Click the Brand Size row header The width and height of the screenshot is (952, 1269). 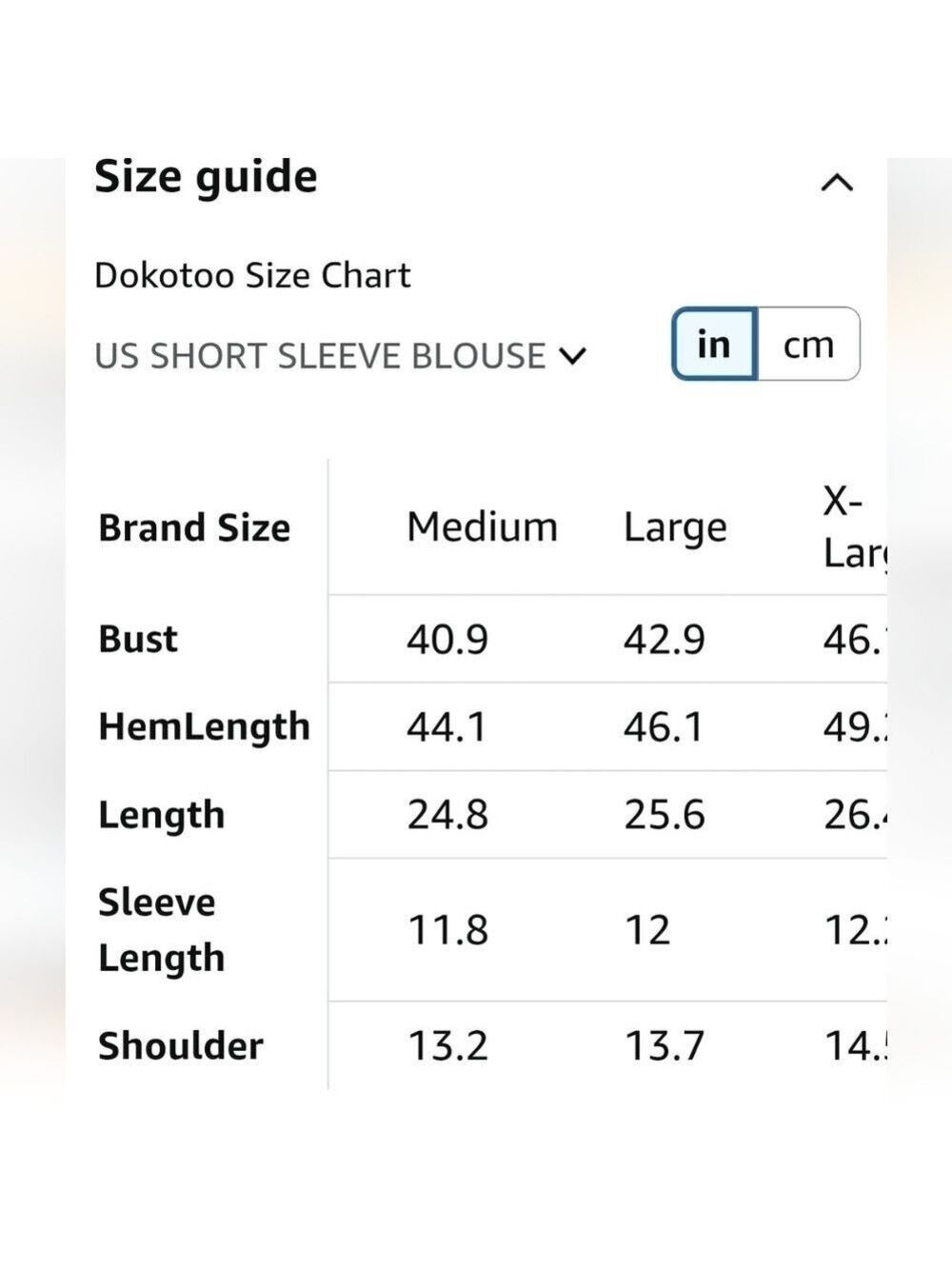194,527
